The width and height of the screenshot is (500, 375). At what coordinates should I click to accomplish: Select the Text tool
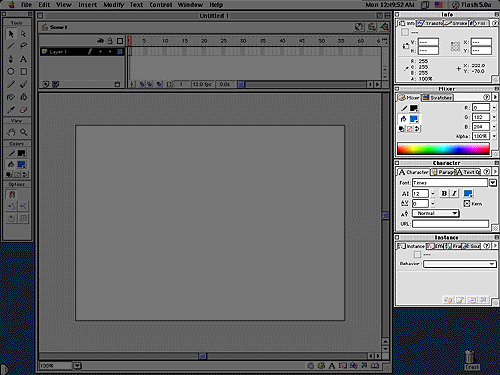(x=23, y=59)
